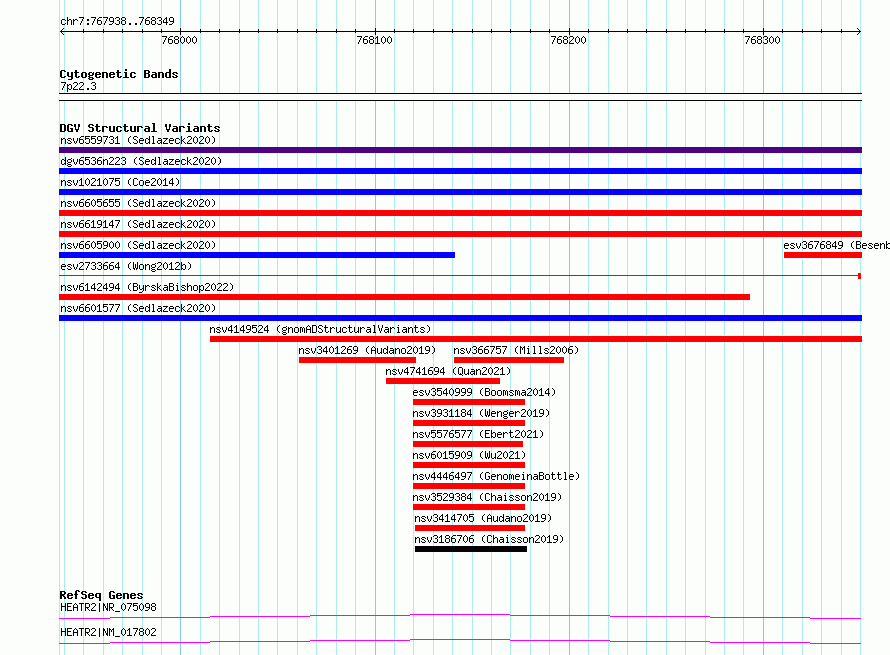Click the 768100 ruler position
The width and height of the screenshot is (890, 655).
pos(374,40)
